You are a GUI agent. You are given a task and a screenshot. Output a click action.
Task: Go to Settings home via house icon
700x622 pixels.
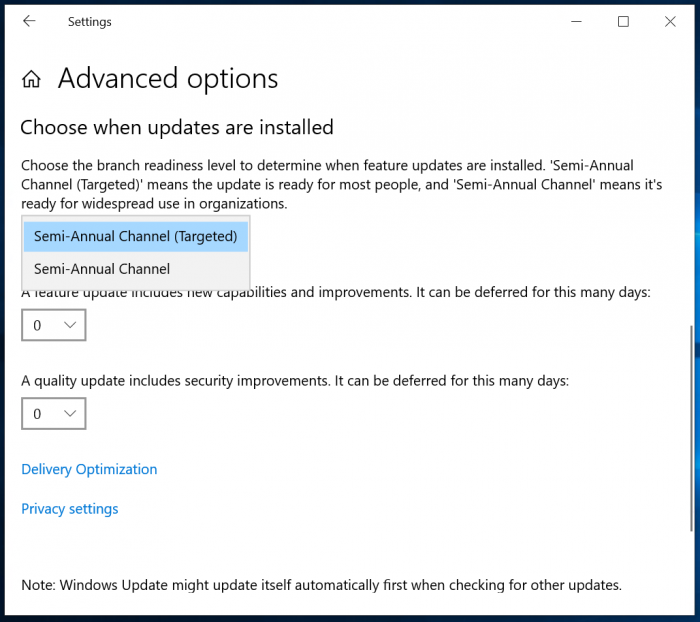(32, 80)
